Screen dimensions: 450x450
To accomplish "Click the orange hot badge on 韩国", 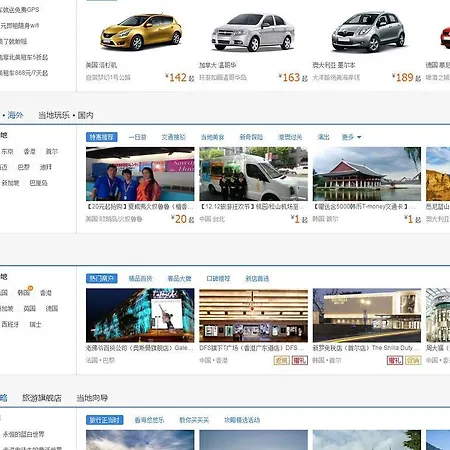I will [x=30, y=288].
